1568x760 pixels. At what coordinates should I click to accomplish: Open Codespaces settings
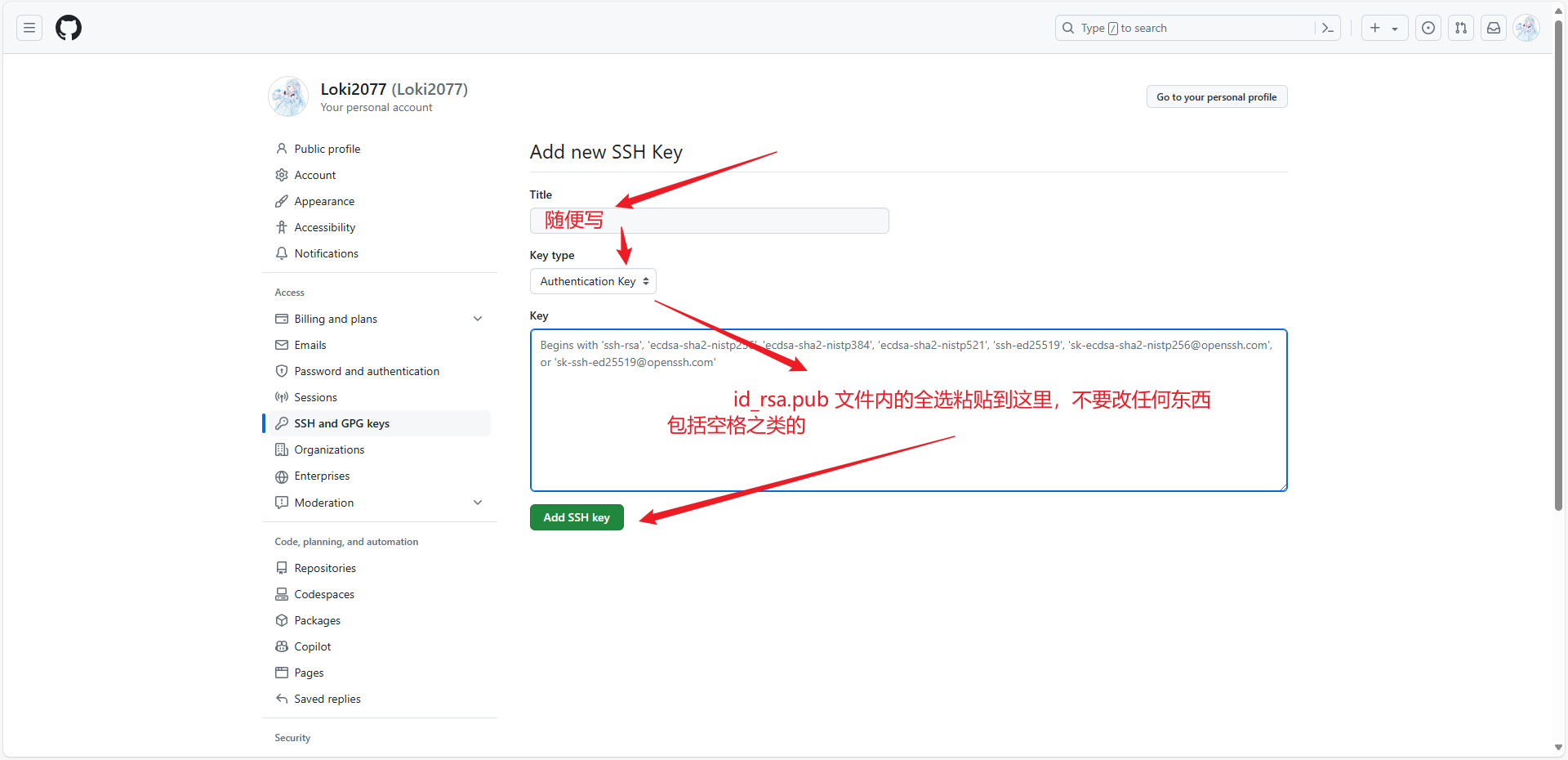324,594
